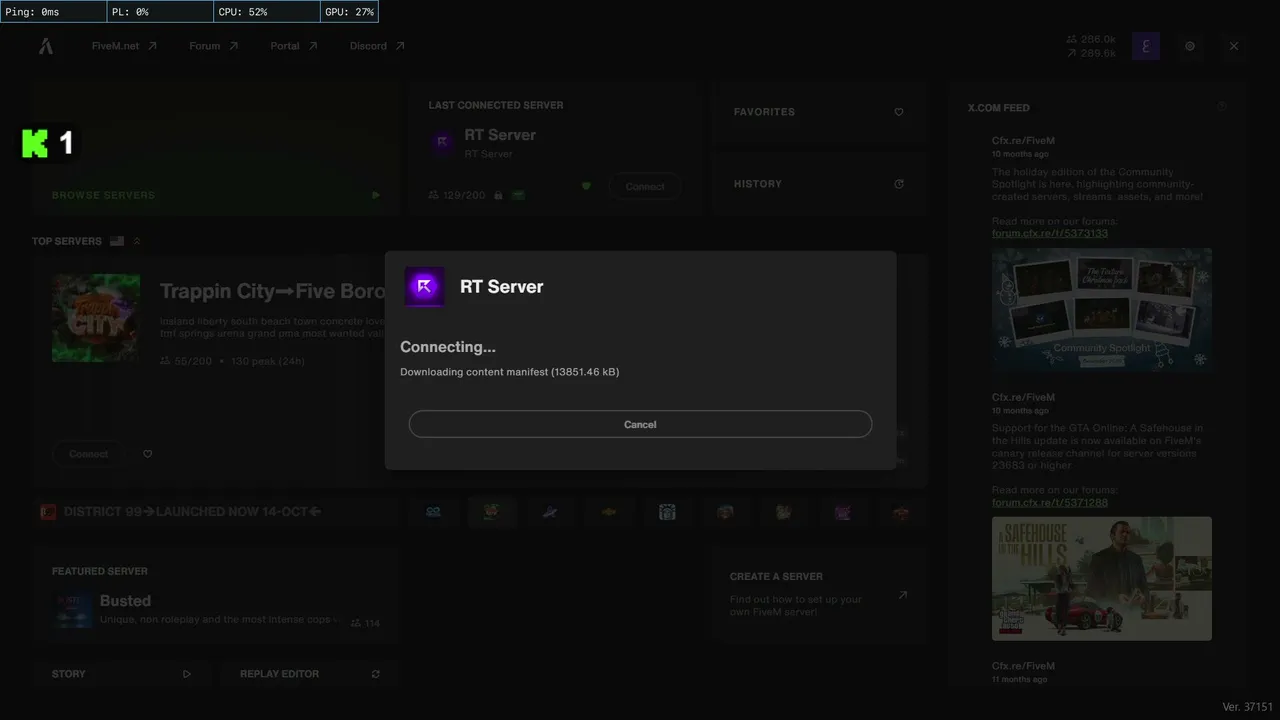The height and width of the screenshot is (720, 1280).
Task: Click the play arrow beside Browse Servers
Action: 376,195
